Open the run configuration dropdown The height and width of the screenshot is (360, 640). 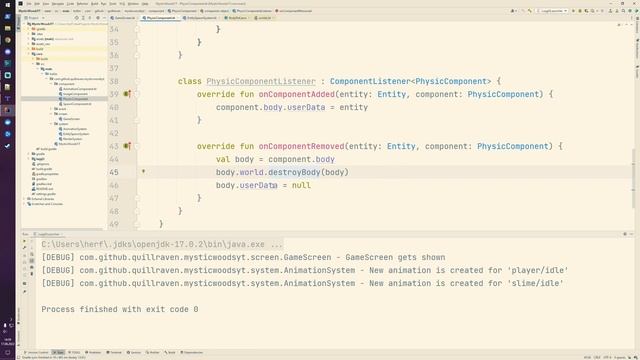[x=552, y=11]
